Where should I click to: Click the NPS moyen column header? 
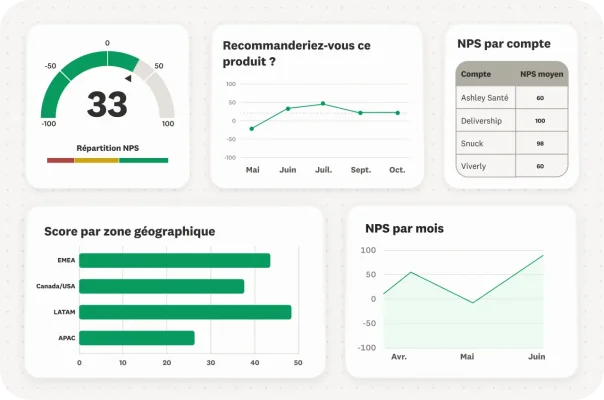[542, 74]
